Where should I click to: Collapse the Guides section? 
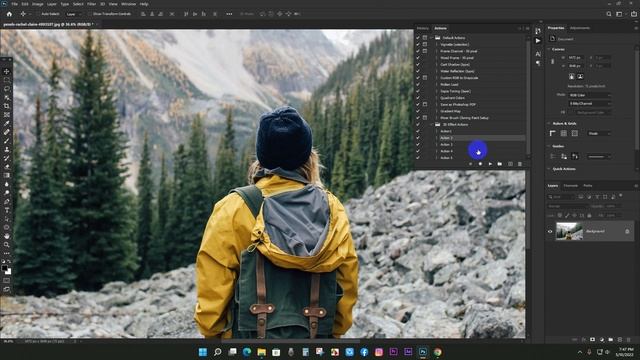pos(549,146)
